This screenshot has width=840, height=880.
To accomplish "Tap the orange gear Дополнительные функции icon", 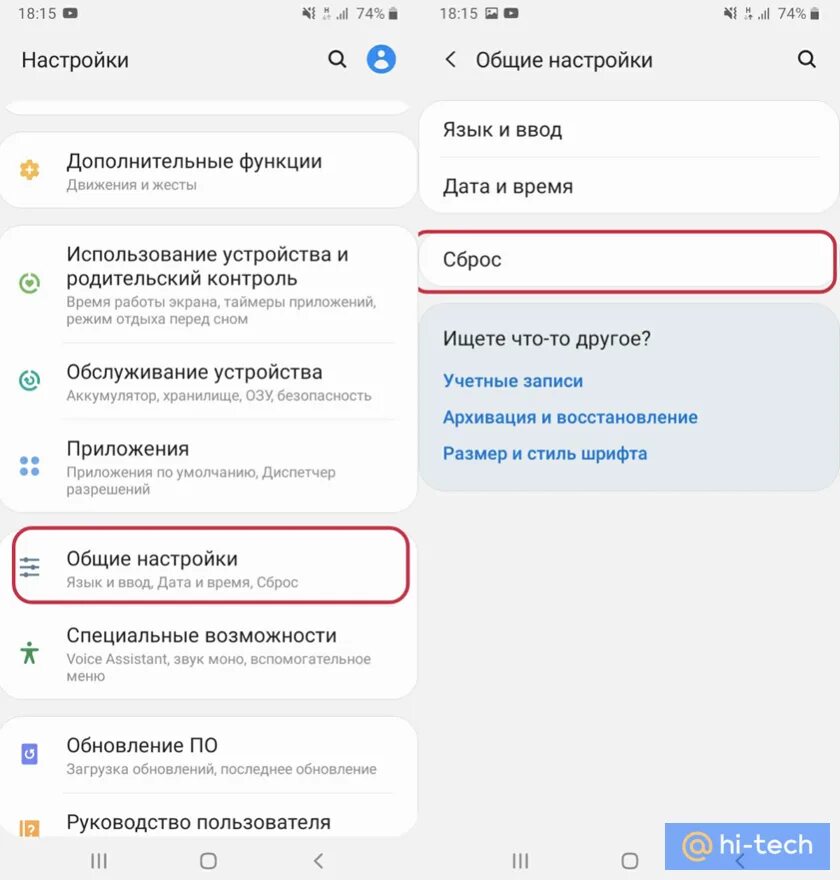I will pyautogui.click(x=30, y=170).
